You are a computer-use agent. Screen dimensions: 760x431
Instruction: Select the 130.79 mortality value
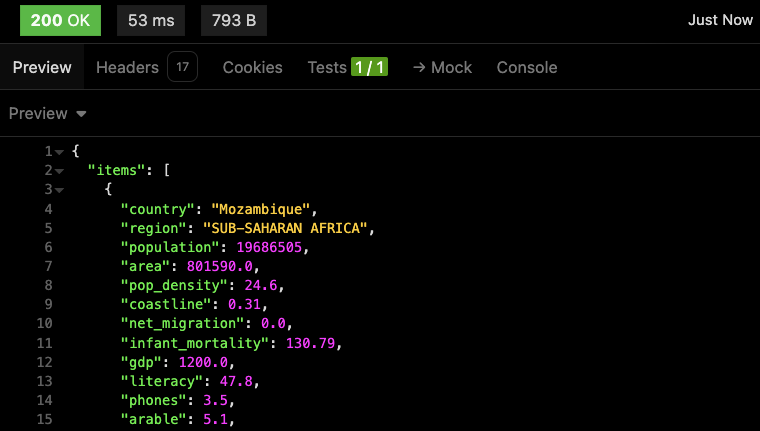[x=310, y=343]
